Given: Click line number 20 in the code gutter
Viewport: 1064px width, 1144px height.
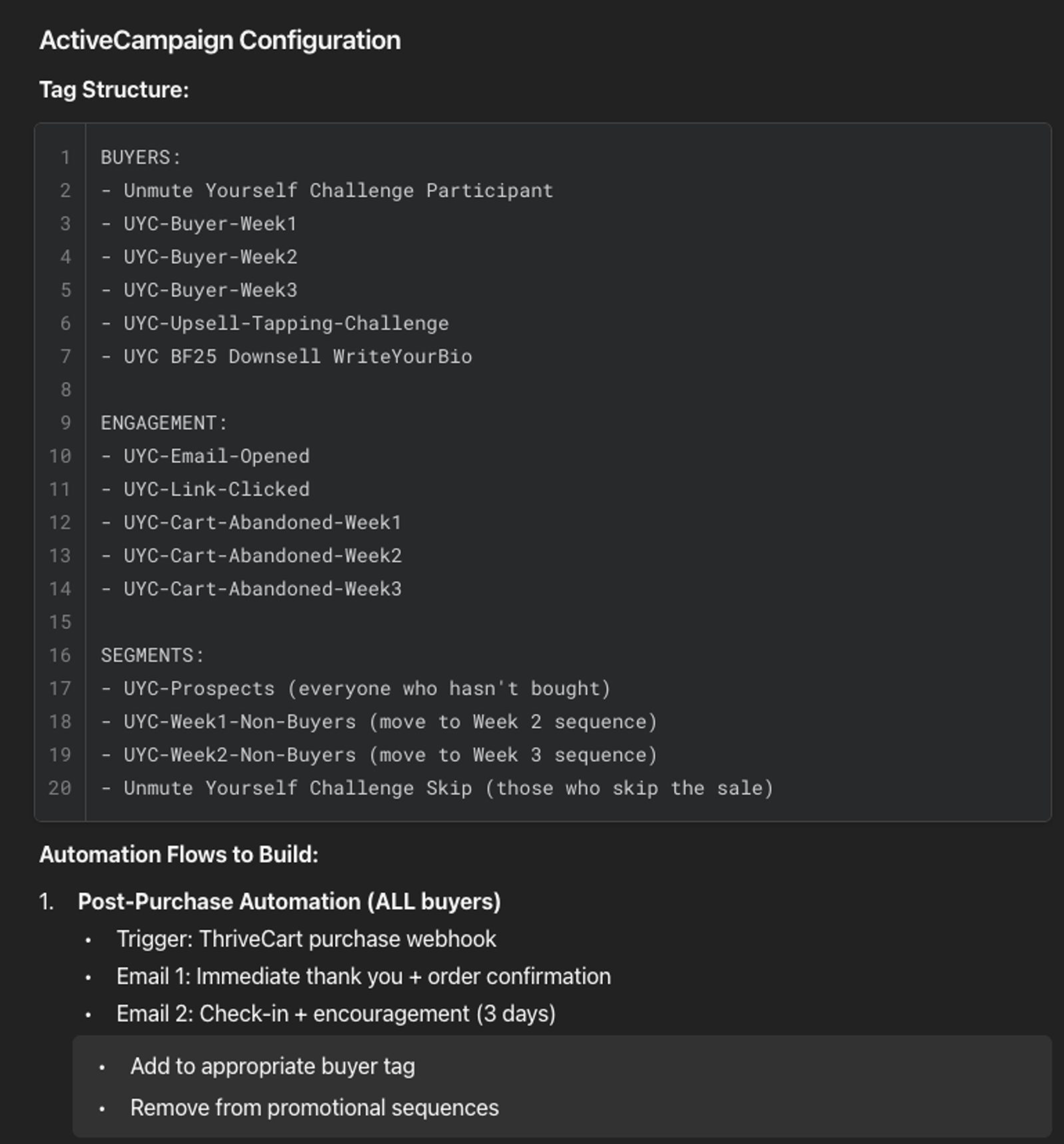Looking at the screenshot, I should tap(60, 788).
